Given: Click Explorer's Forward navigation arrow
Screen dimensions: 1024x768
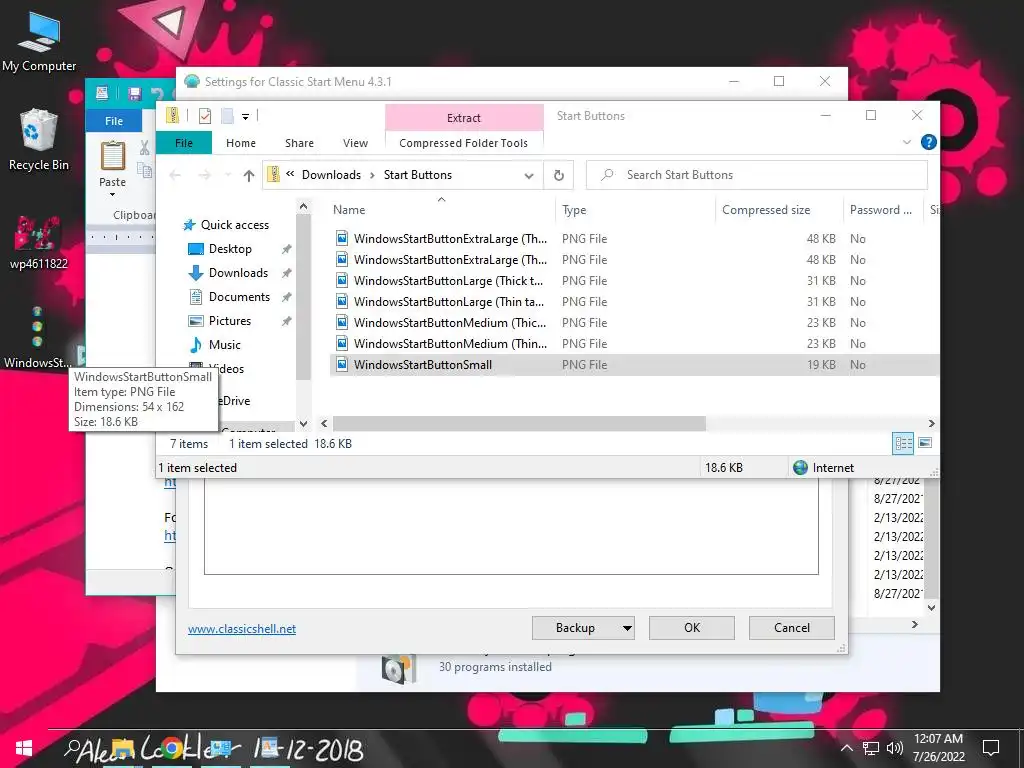Looking at the screenshot, I should [x=204, y=175].
